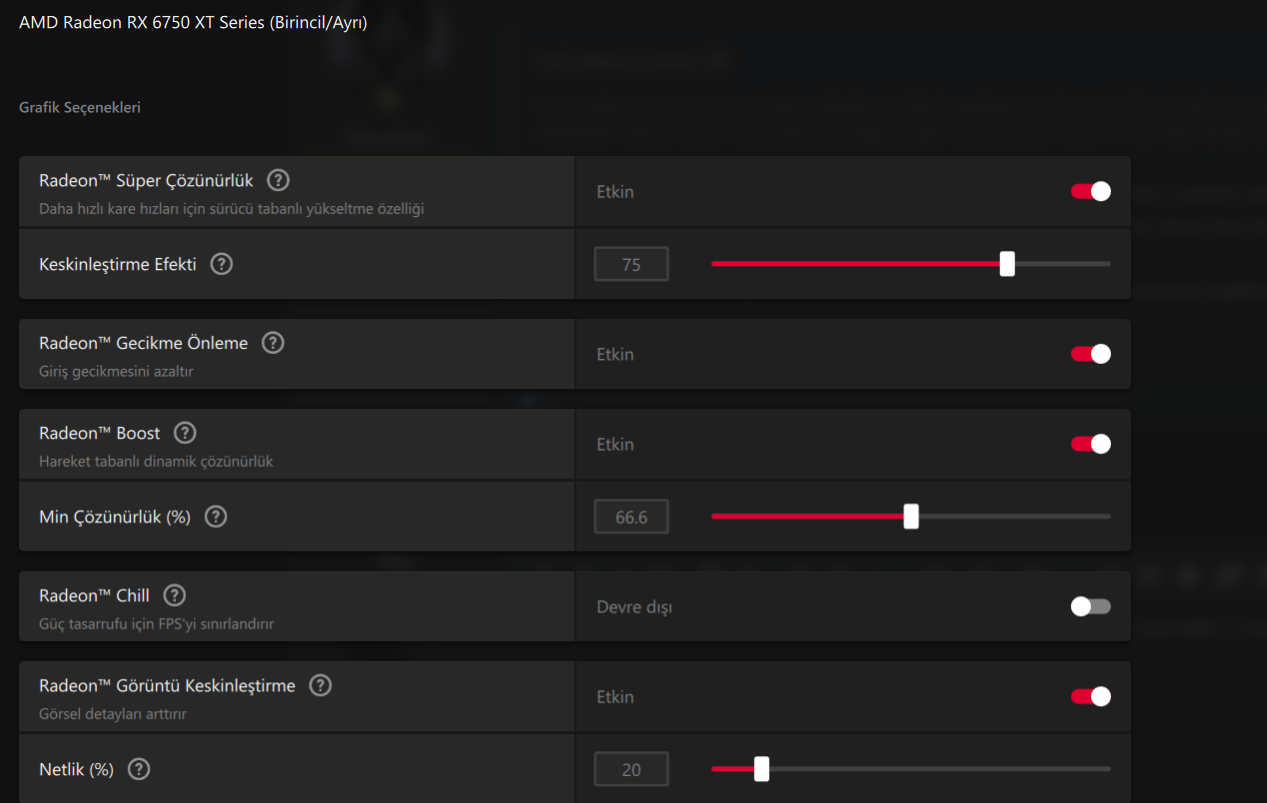Open help for Radeon Görüntü Keskinleştirme

[x=320, y=685]
